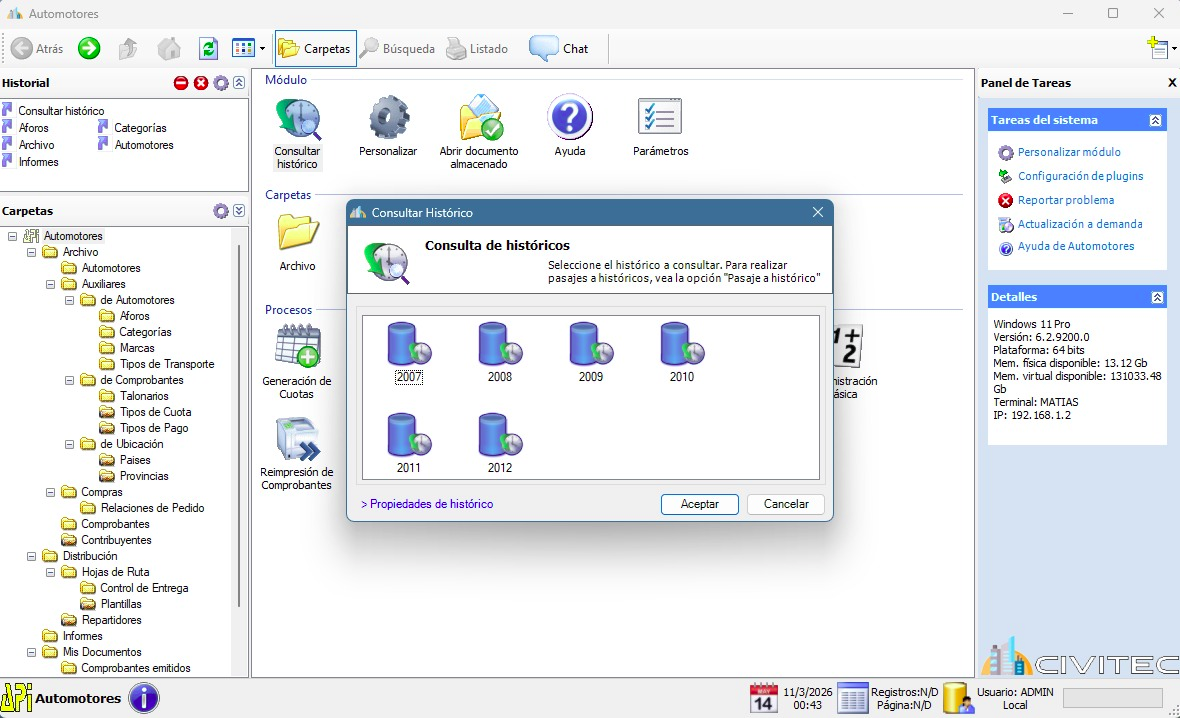Image resolution: width=1180 pixels, height=718 pixels.
Task: Toggle the Carpetas toolbar button
Action: point(315,49)
